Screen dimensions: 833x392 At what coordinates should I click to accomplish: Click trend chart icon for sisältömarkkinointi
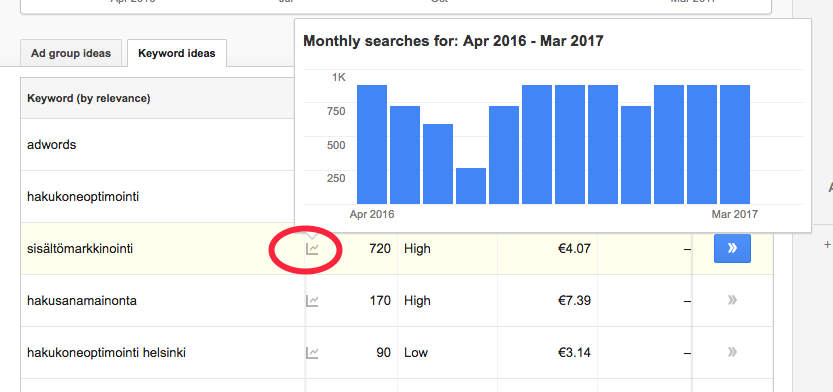tap(312, 249)
